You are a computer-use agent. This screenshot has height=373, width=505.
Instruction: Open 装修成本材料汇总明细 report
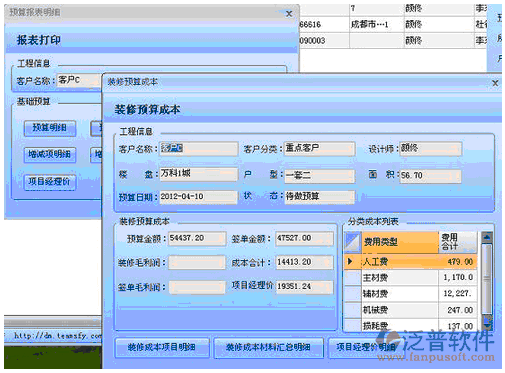coord(268,348)
